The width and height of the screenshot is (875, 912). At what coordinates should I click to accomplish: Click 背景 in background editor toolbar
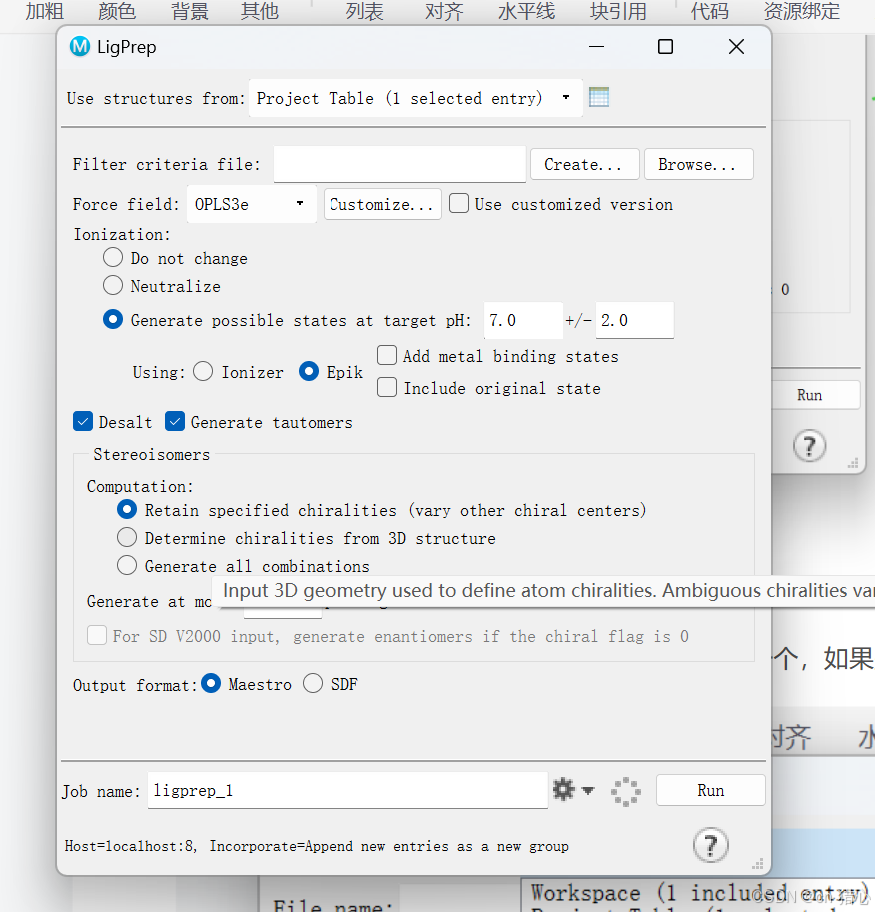(x=189, y=11)
